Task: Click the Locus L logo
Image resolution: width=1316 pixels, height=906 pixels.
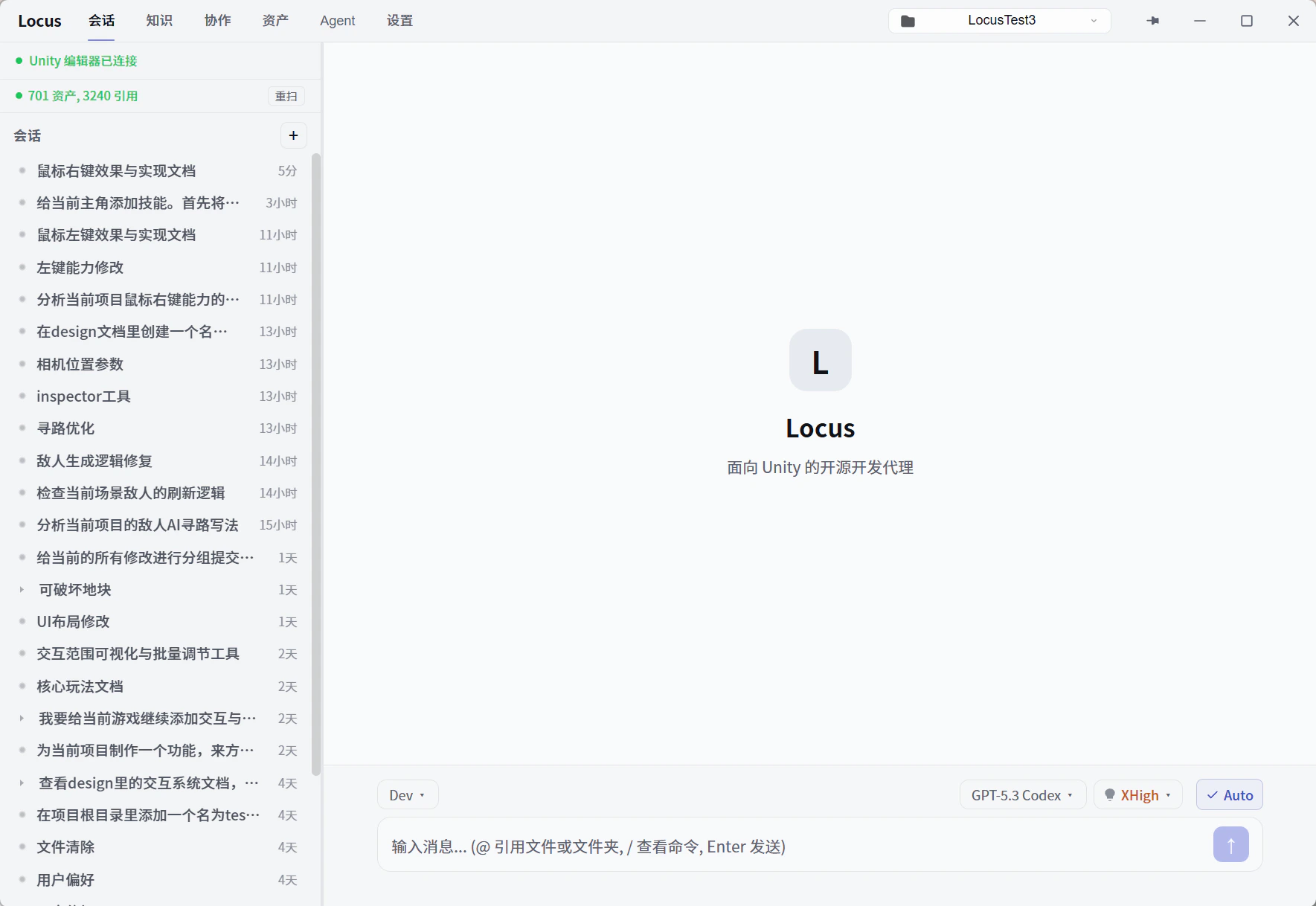Action: point(820,360)
